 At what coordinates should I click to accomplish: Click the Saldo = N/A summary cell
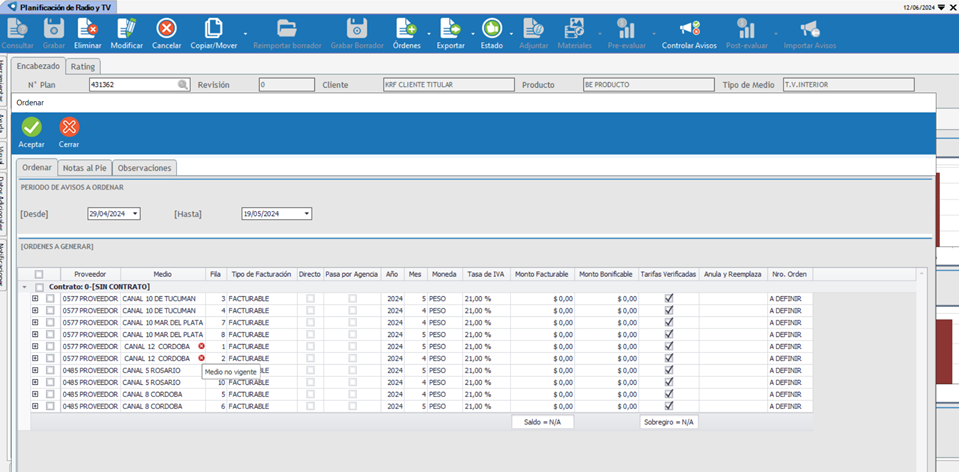click(x=542, y=422)
